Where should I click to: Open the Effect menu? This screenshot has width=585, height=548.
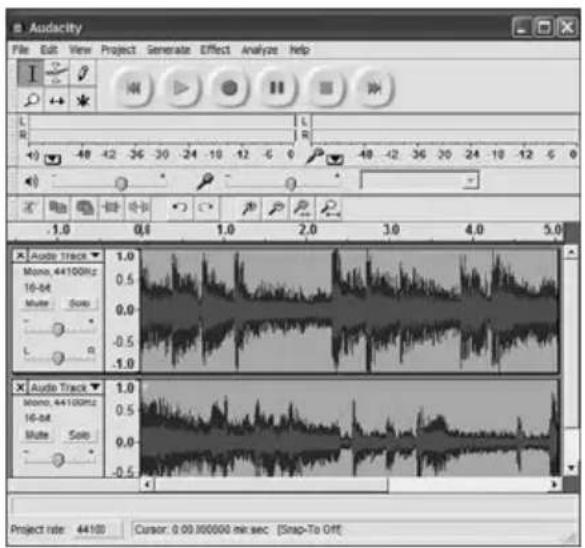click(x=215, y=50)
